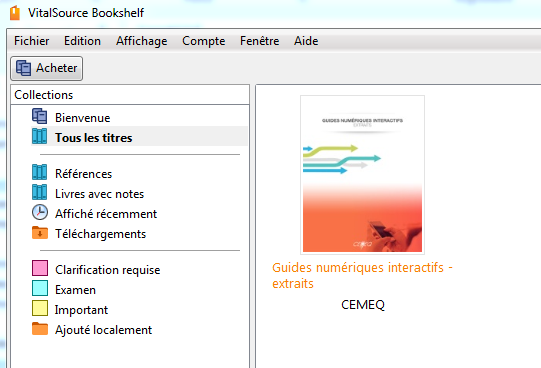Select the Examen highlighter label

click(75, 290)
